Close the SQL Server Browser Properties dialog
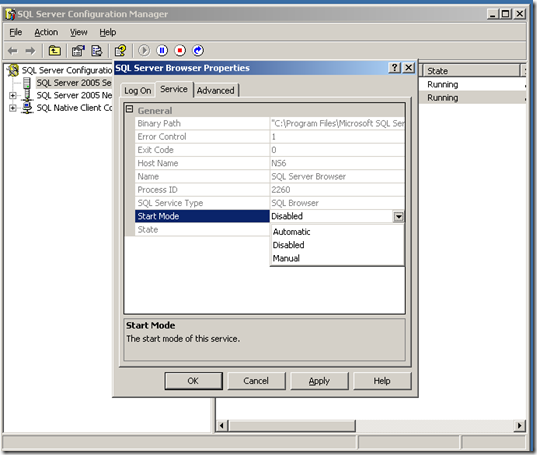This screenshot has width=537, height=455. [409, 67]
